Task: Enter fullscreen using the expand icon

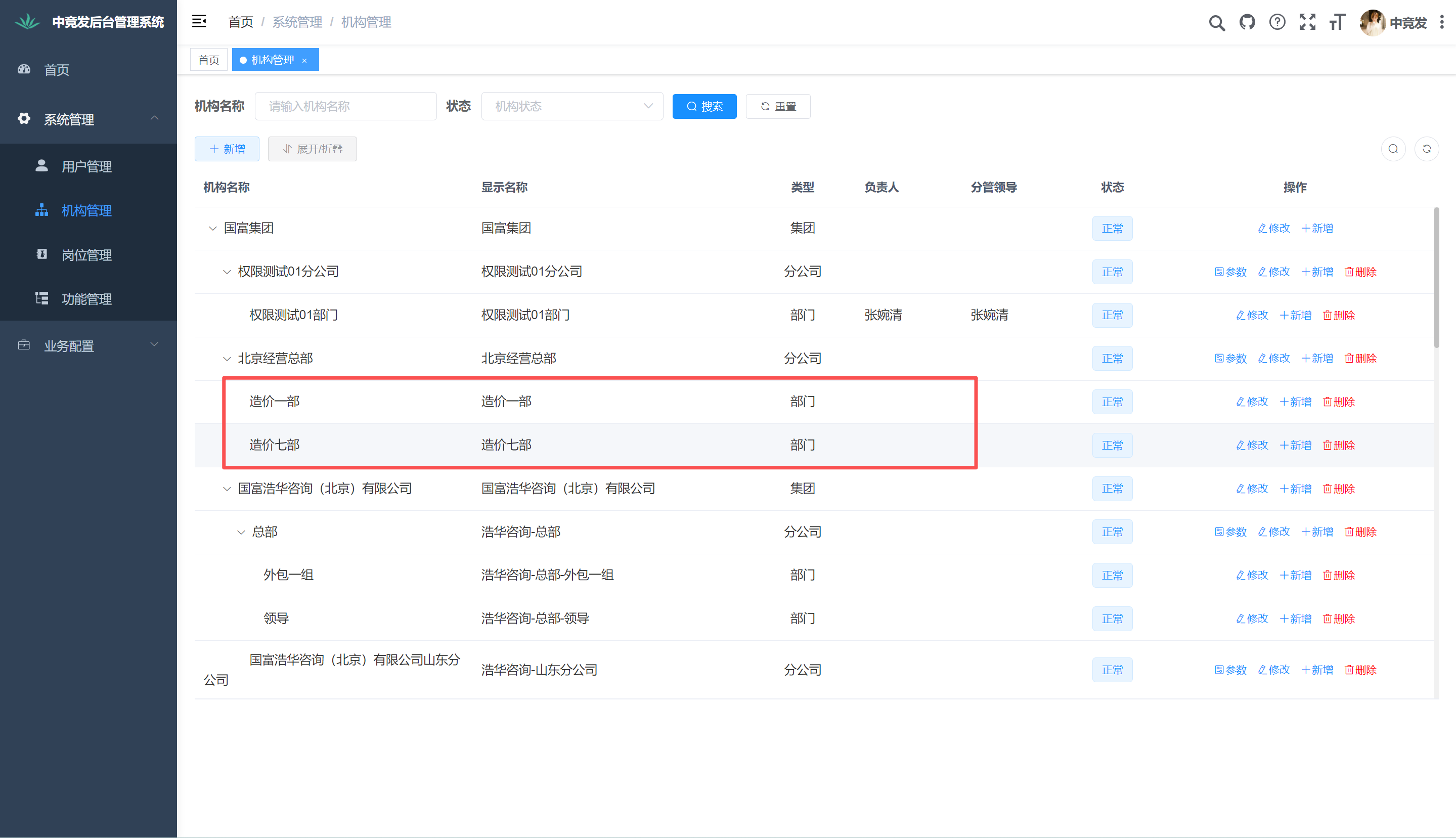Action: (x=1307, y=22)
